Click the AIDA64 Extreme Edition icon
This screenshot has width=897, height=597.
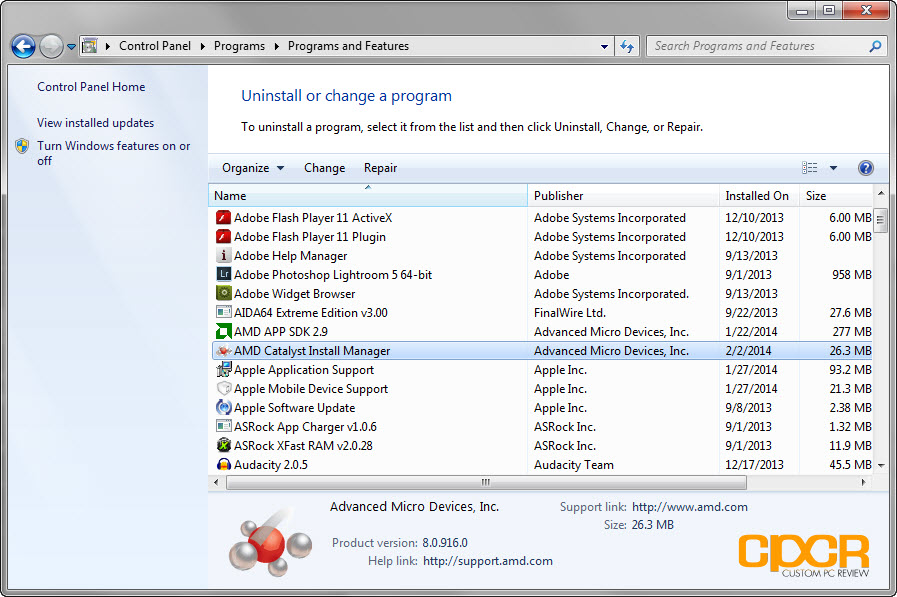(223, 312)
